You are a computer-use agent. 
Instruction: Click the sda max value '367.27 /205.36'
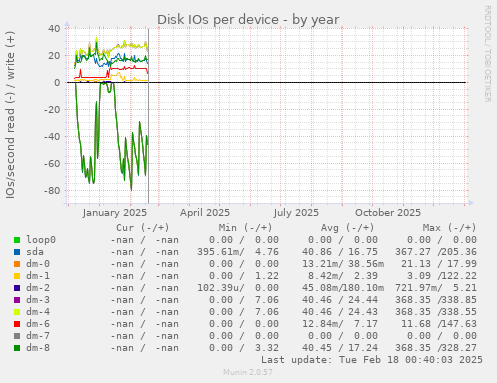(x=436, y=252)
